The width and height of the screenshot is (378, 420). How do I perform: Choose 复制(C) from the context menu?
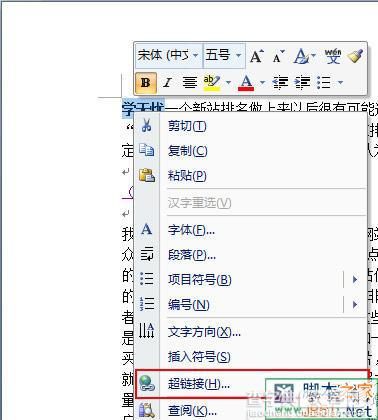pos(250,151)
